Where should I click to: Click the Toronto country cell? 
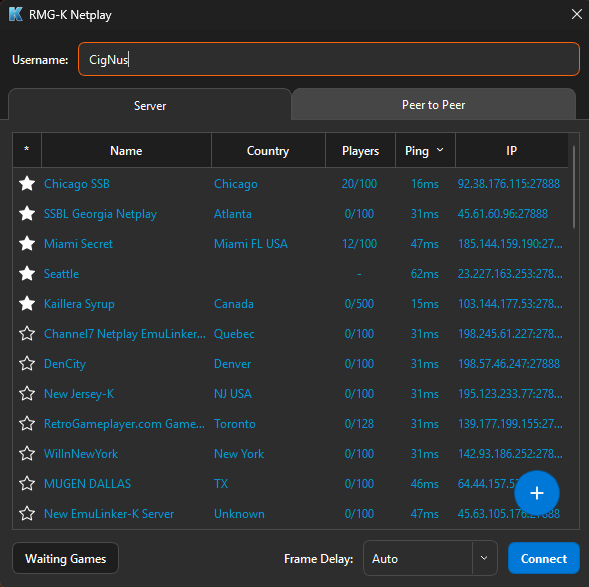(x=235, y=424)
